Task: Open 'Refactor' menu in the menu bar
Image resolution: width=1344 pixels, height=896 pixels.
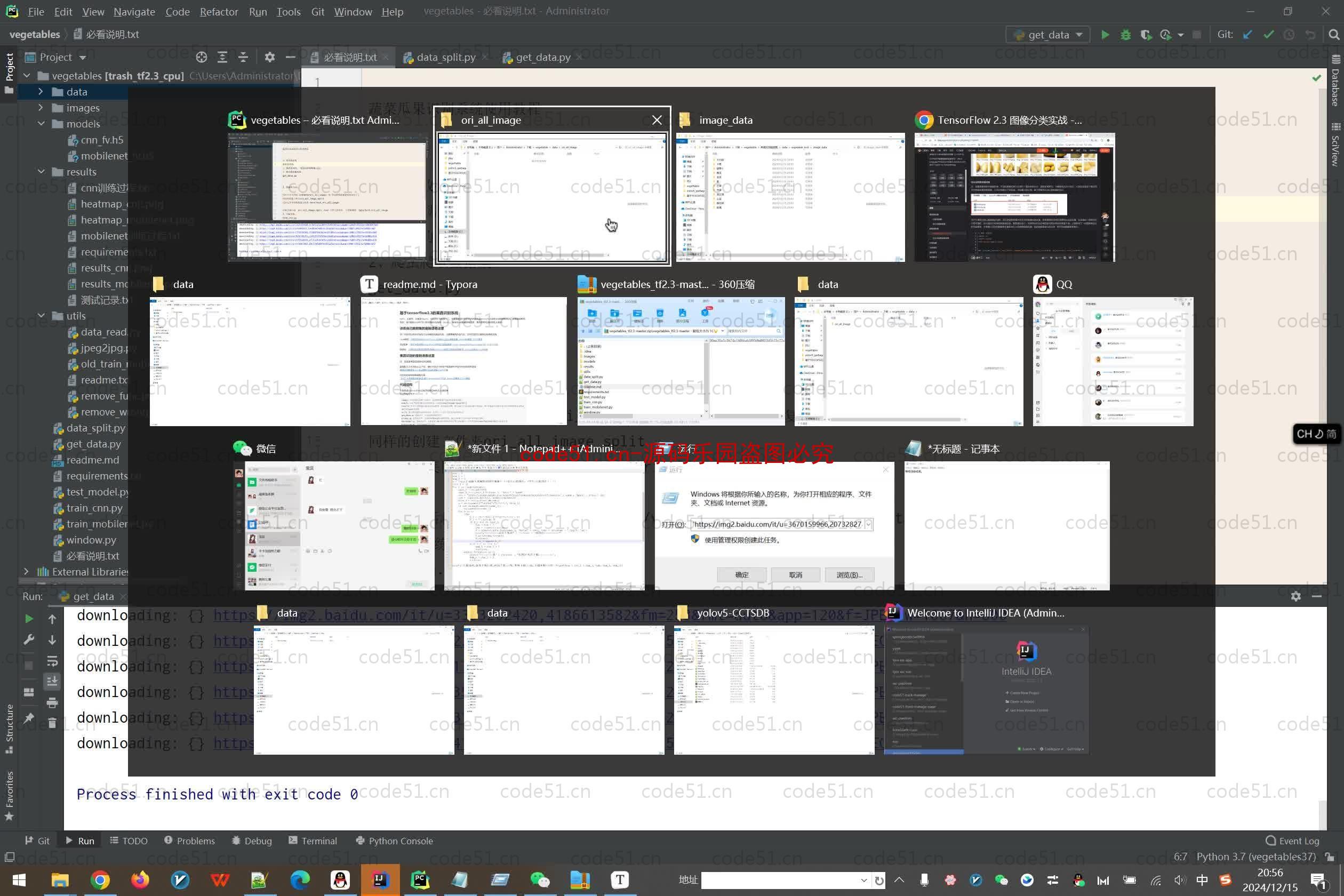Action: [x=218, y=10]
